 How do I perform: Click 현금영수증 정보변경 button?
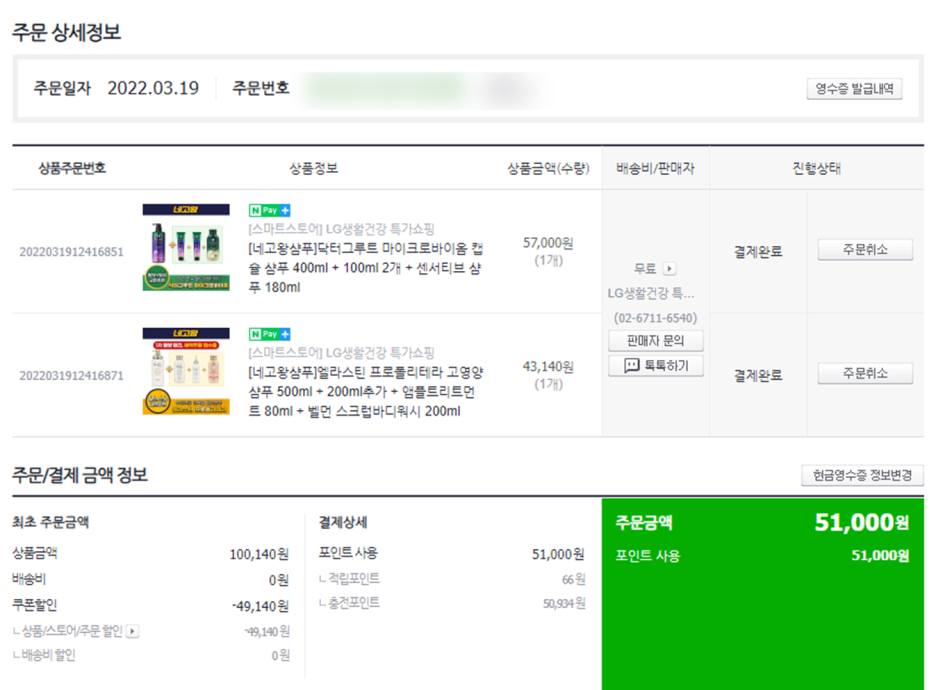[x=862, y=475]
